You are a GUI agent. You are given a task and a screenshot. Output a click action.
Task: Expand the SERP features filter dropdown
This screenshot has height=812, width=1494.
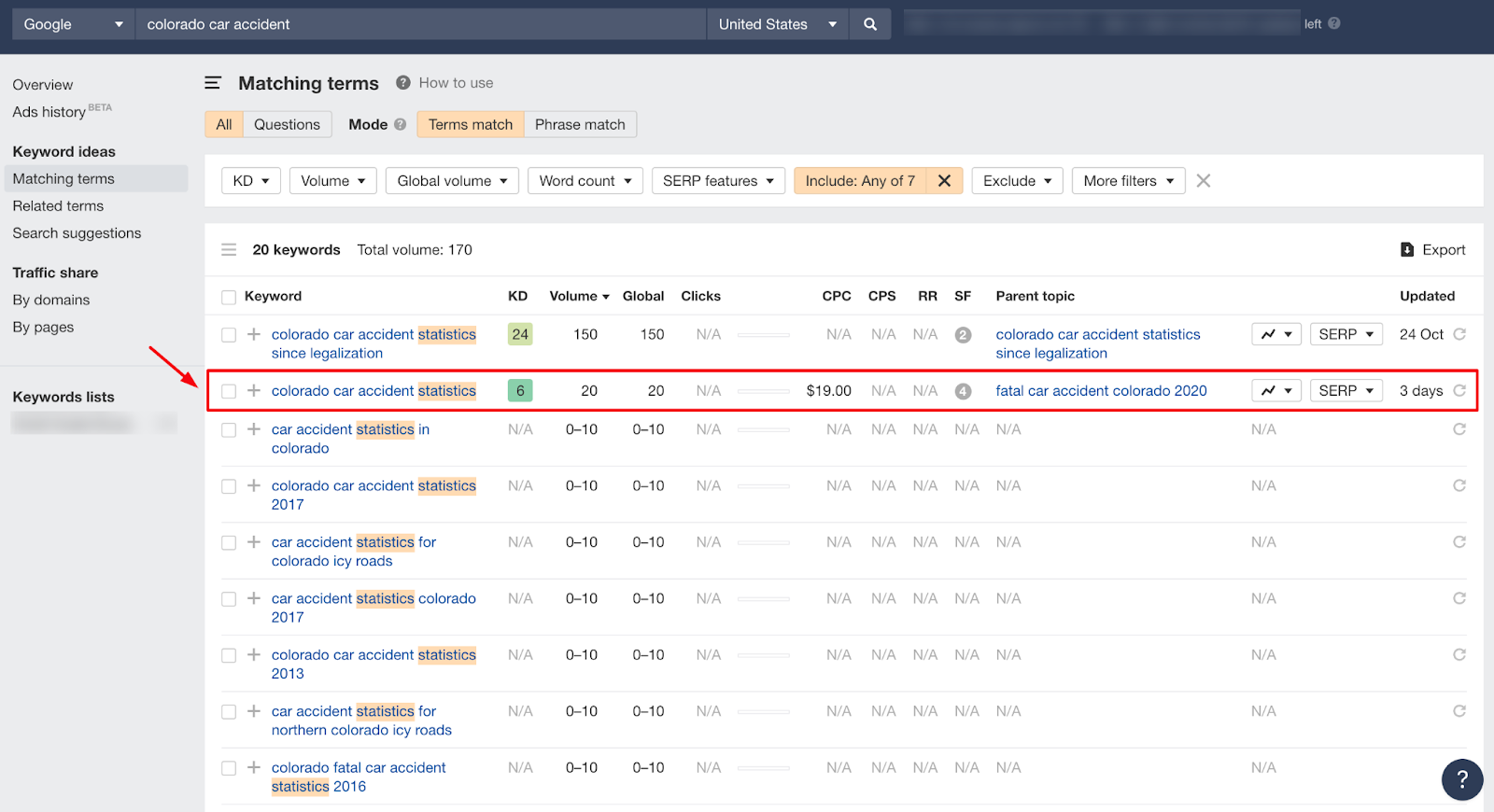point(718,181)
